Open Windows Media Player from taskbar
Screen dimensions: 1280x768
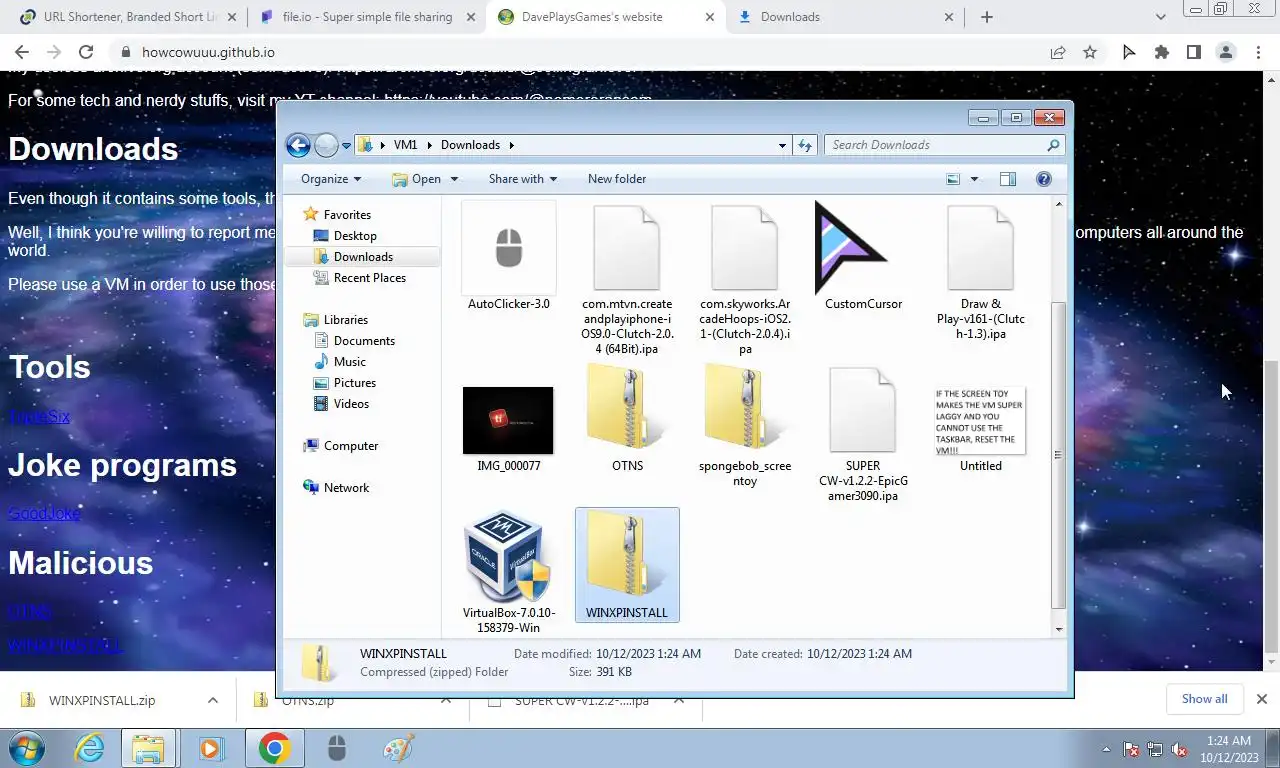pos(210,748)
